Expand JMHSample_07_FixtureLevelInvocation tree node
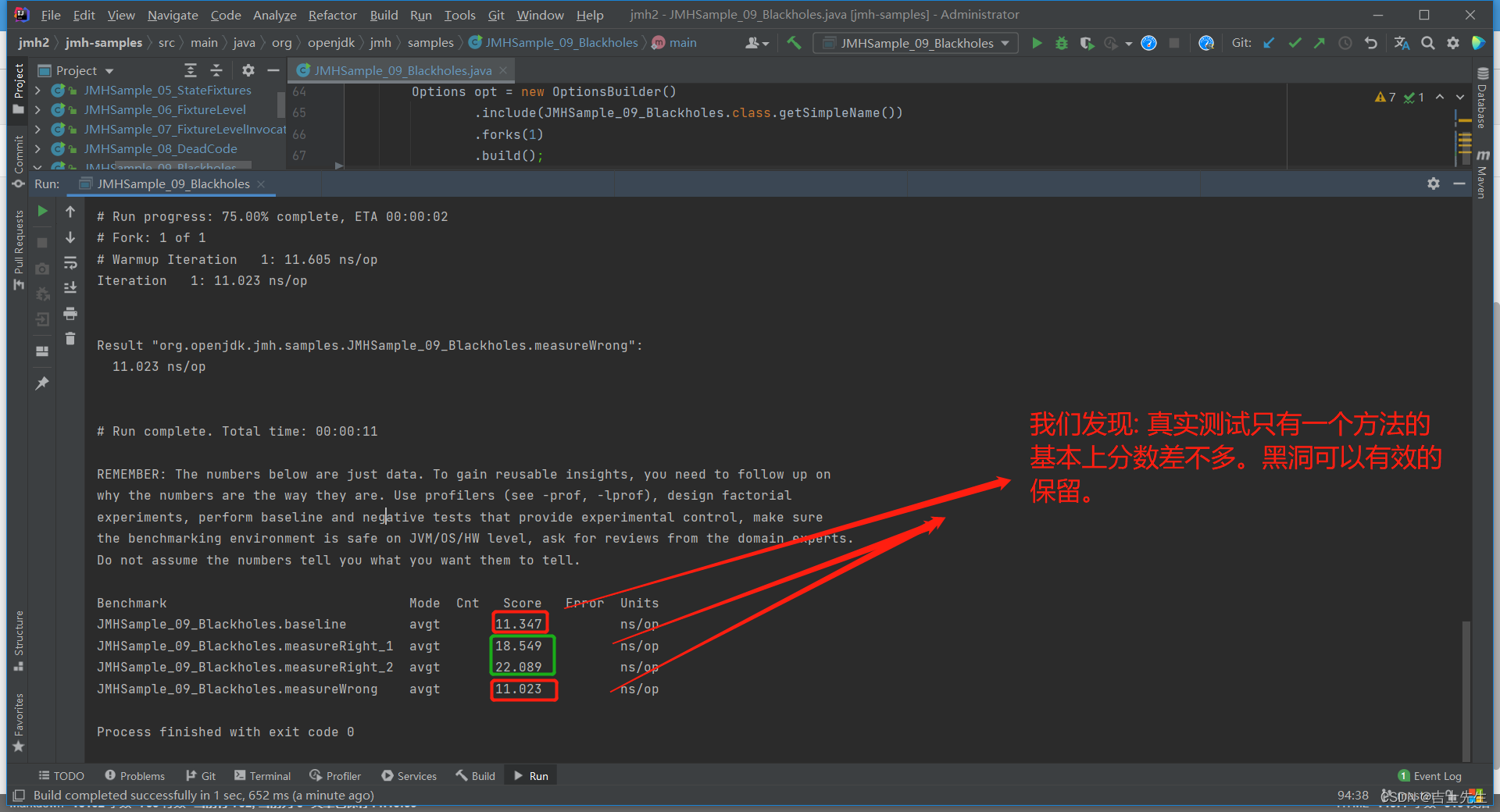 [x=37, y=130]
